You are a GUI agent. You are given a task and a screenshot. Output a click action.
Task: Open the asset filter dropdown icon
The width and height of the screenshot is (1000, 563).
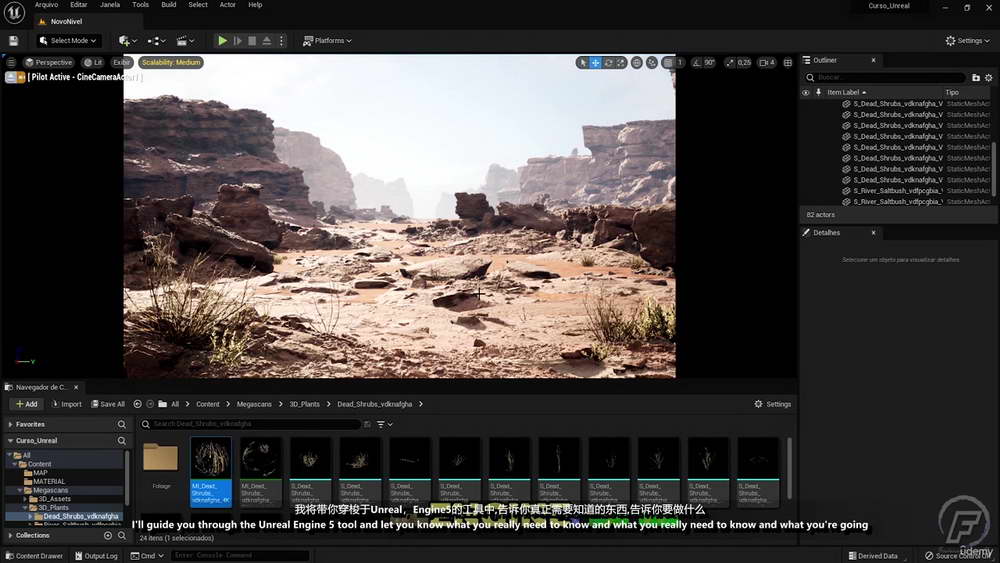385,424
